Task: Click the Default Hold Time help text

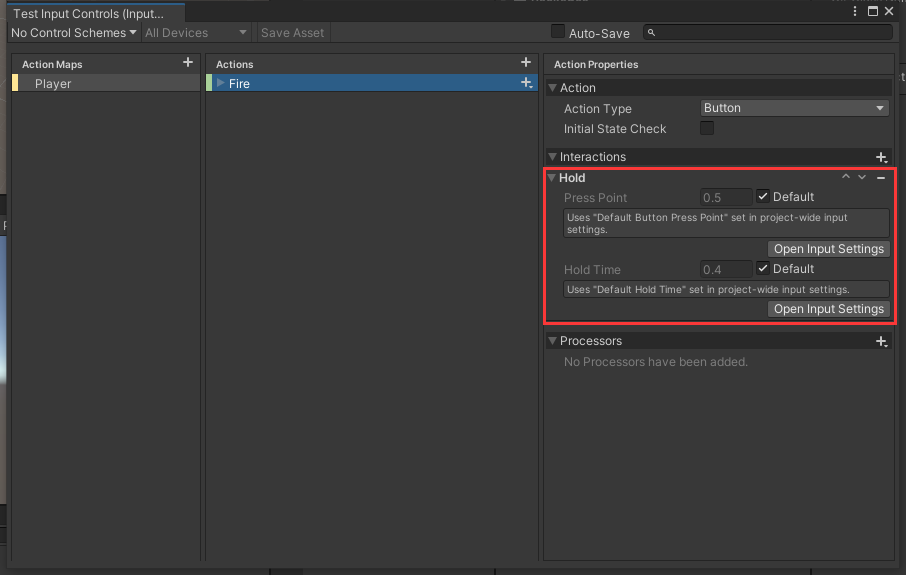Action: point(726,290)
